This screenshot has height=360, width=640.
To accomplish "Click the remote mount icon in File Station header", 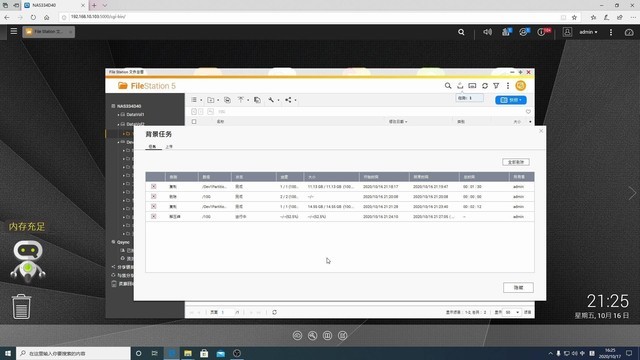I will click(472, 86).
